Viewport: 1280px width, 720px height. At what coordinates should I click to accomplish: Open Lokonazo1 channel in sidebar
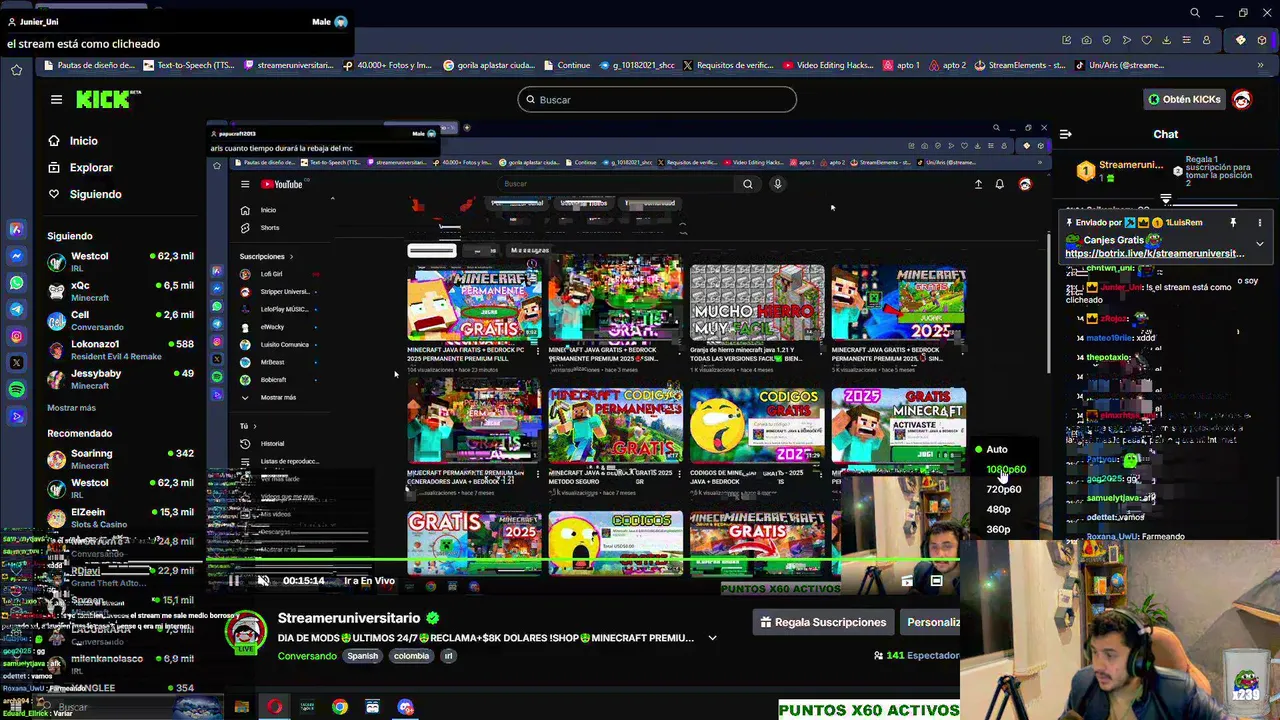click(121, 349)
